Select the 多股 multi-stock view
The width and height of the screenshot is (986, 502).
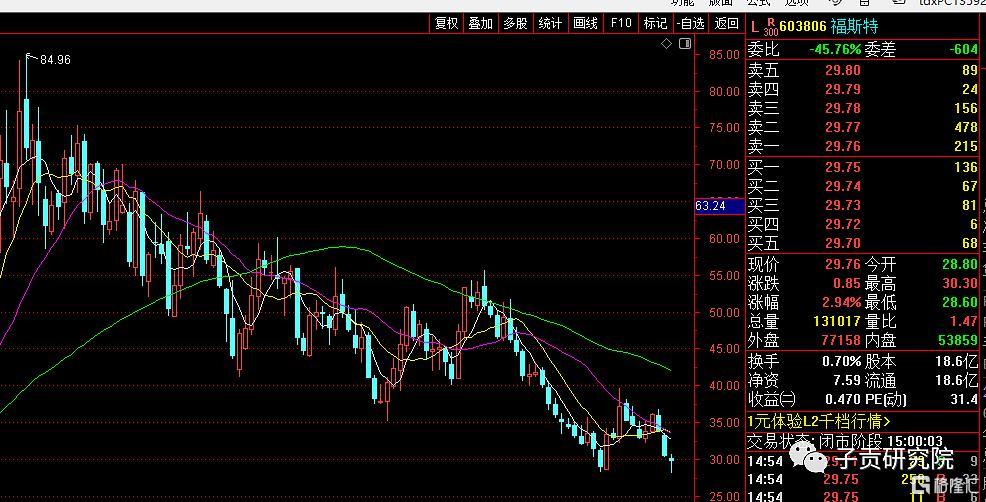coord(515,23)
